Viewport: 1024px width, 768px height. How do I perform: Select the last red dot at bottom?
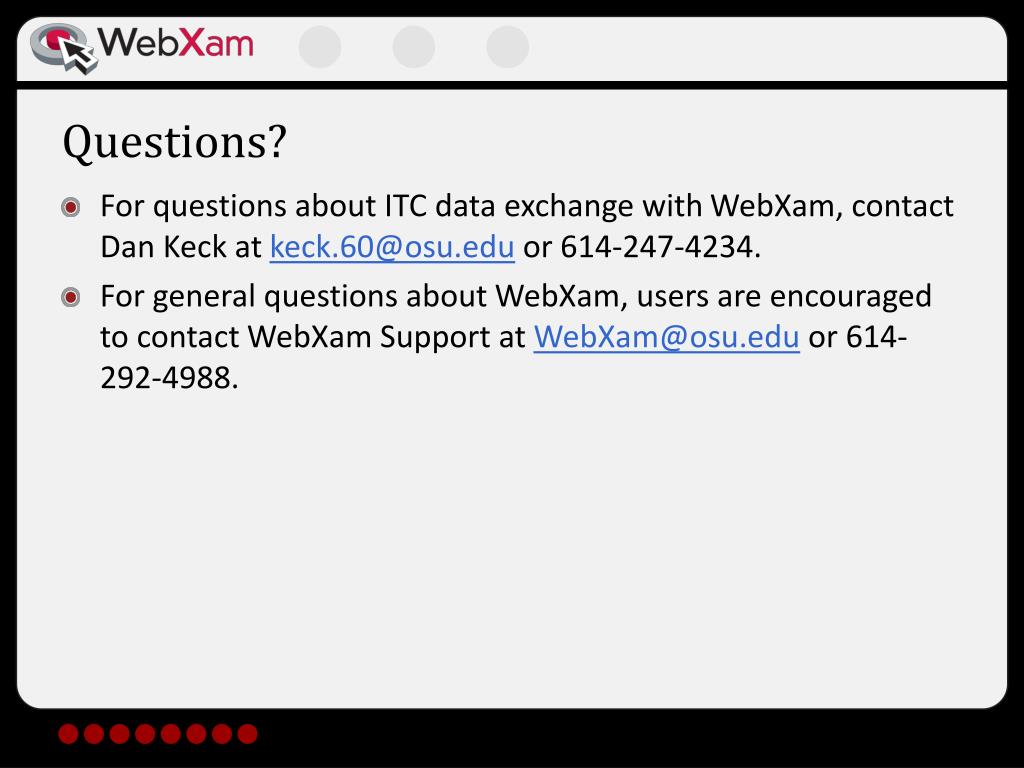pyautogui.click(x=248, y=733)
